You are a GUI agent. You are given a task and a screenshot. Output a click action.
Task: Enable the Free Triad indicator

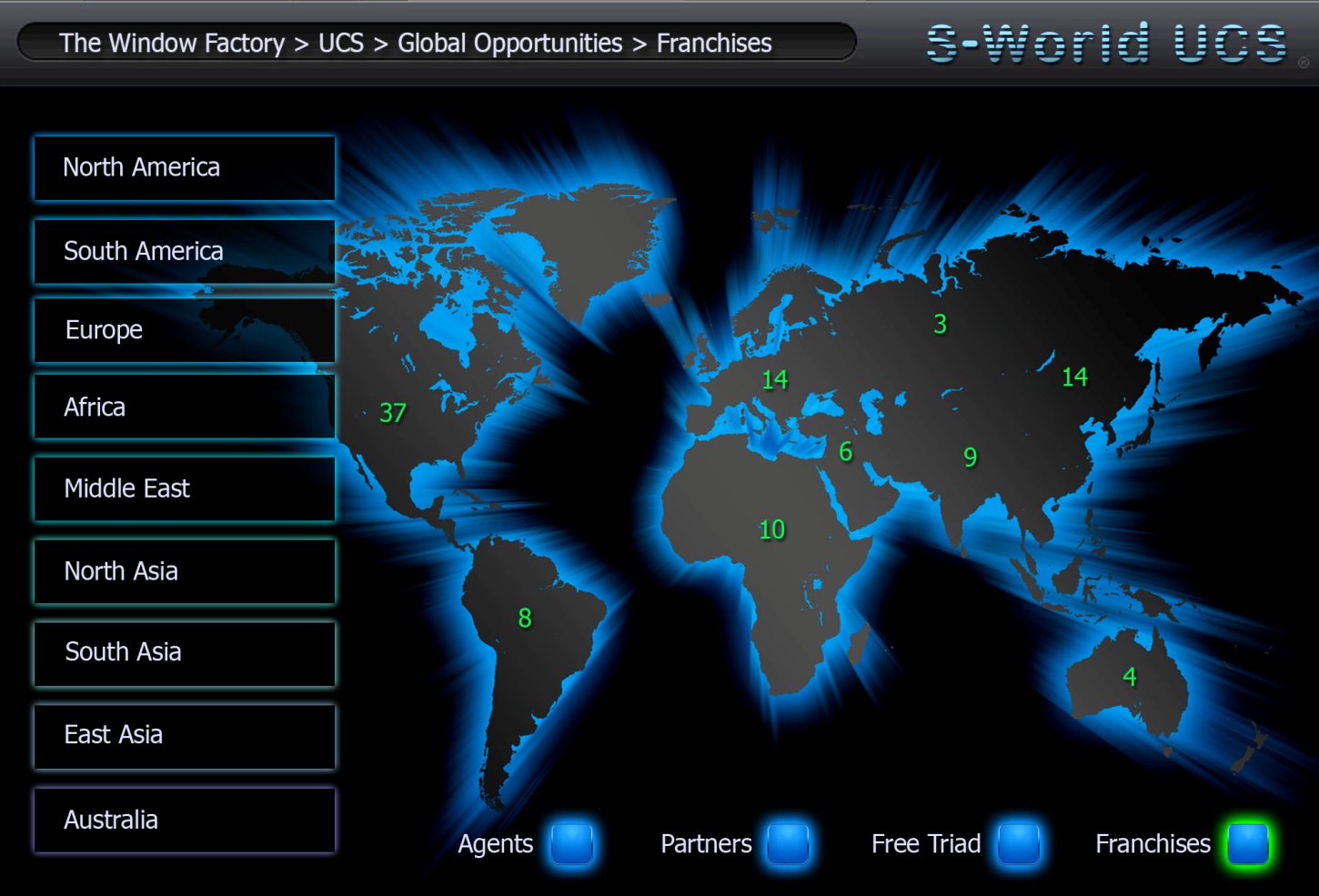[1019, 843]
